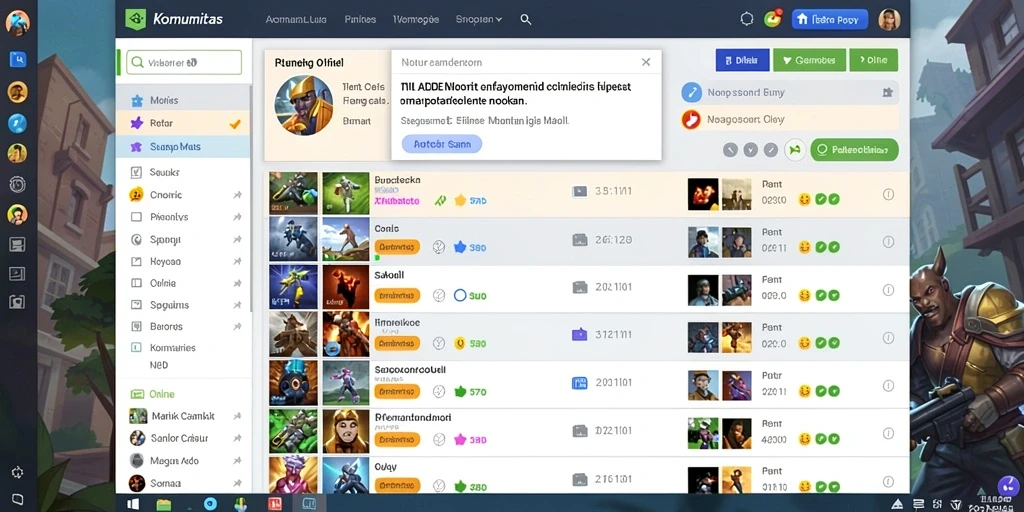
Task: Open the green folder on the taskbar
Action: [164, 504]
